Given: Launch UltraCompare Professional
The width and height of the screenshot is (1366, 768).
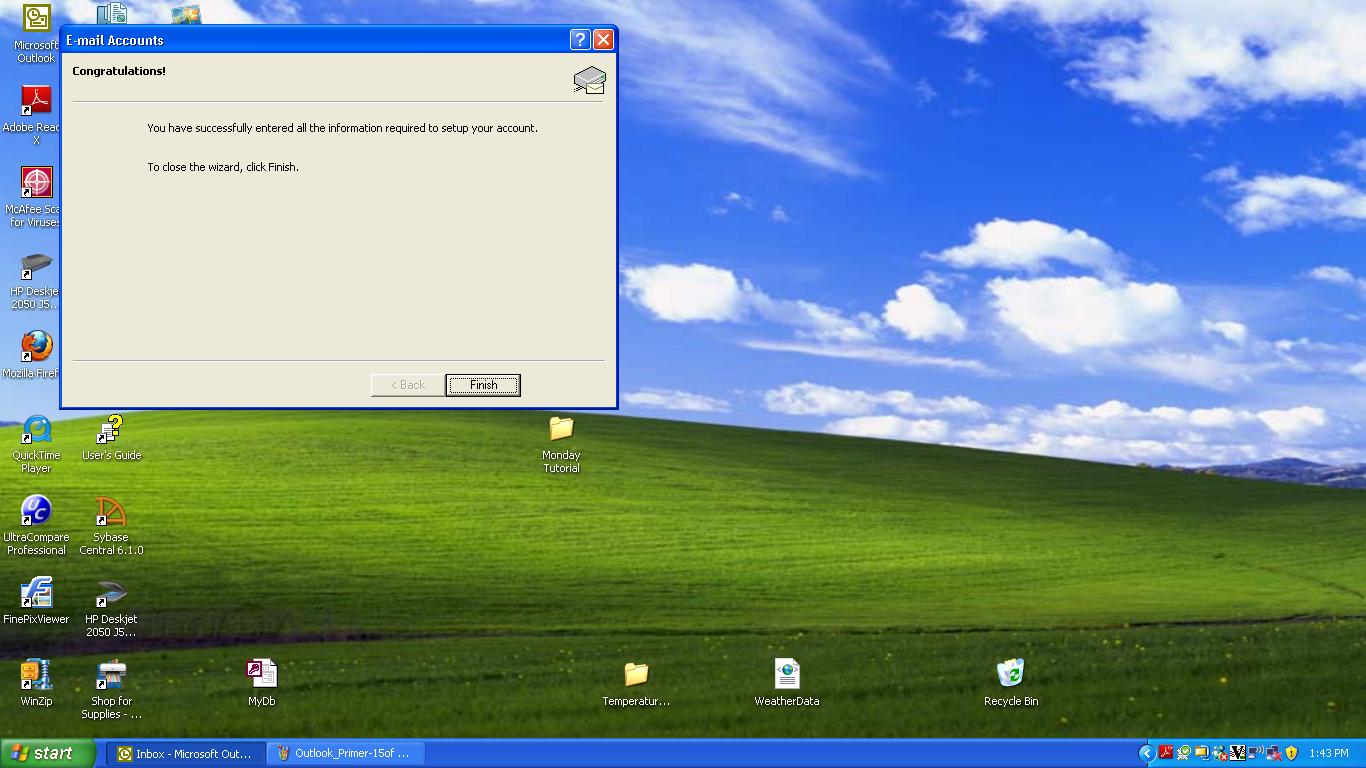Looking at the screenshot, I should tap(36, 513).
